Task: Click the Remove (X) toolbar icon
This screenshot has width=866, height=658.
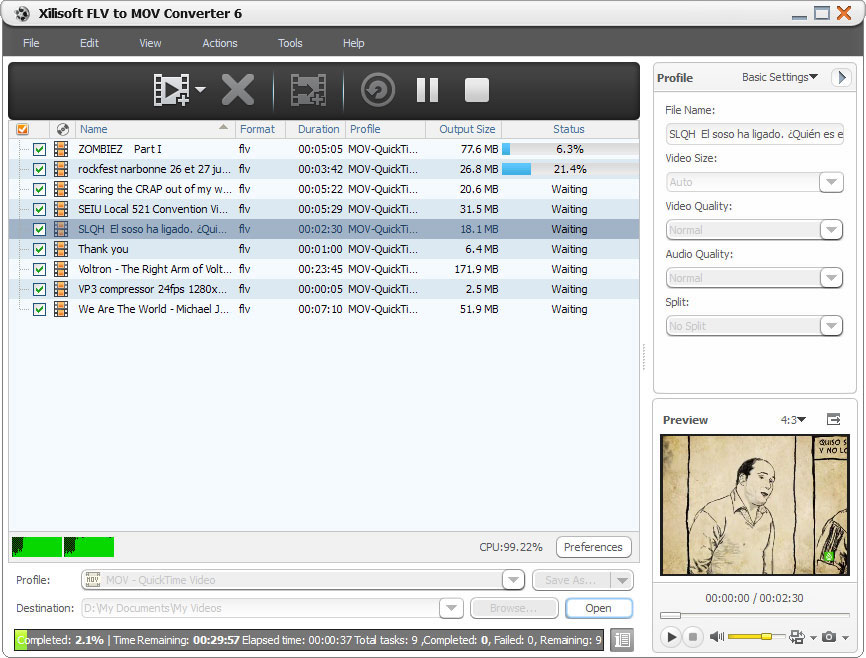Action: [238, 90]
